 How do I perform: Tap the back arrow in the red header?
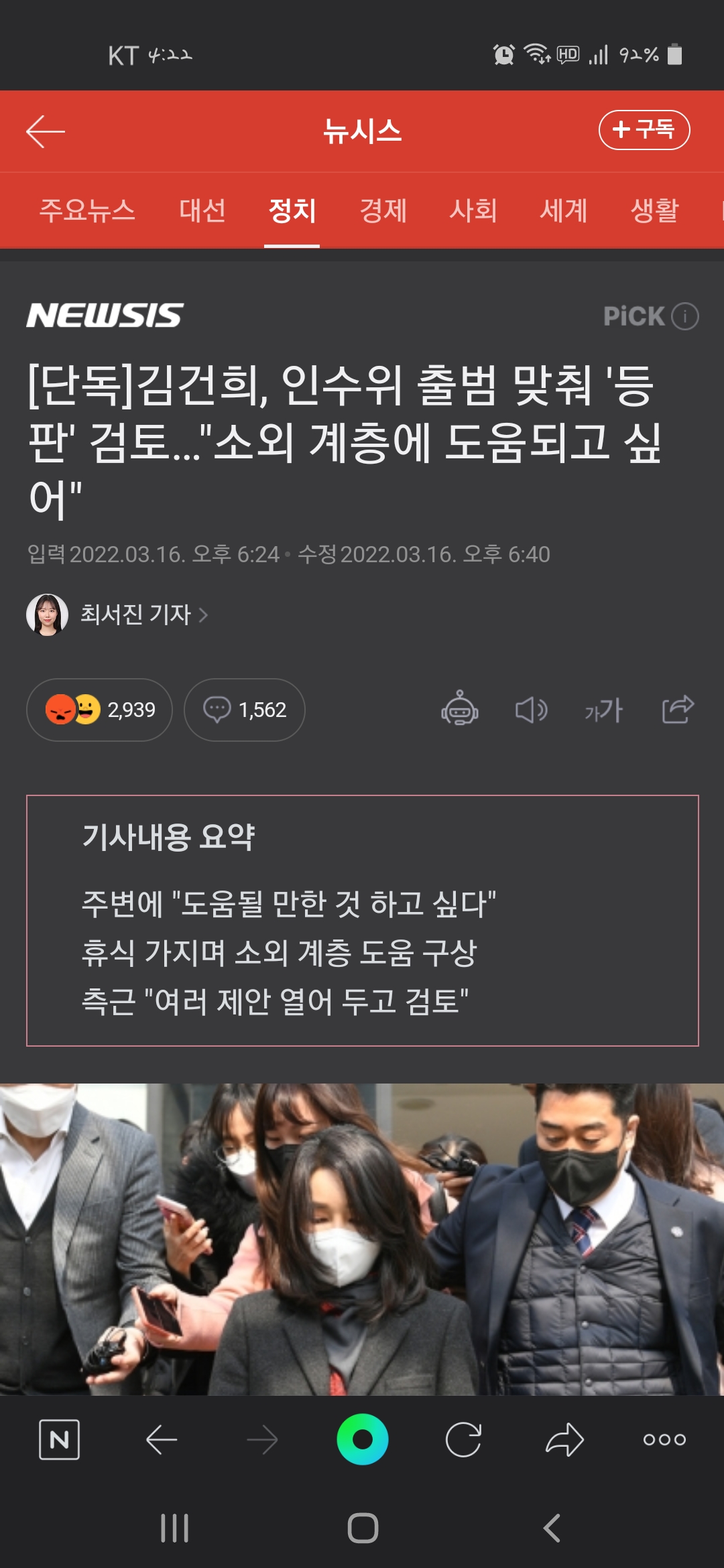pos(46,131)
